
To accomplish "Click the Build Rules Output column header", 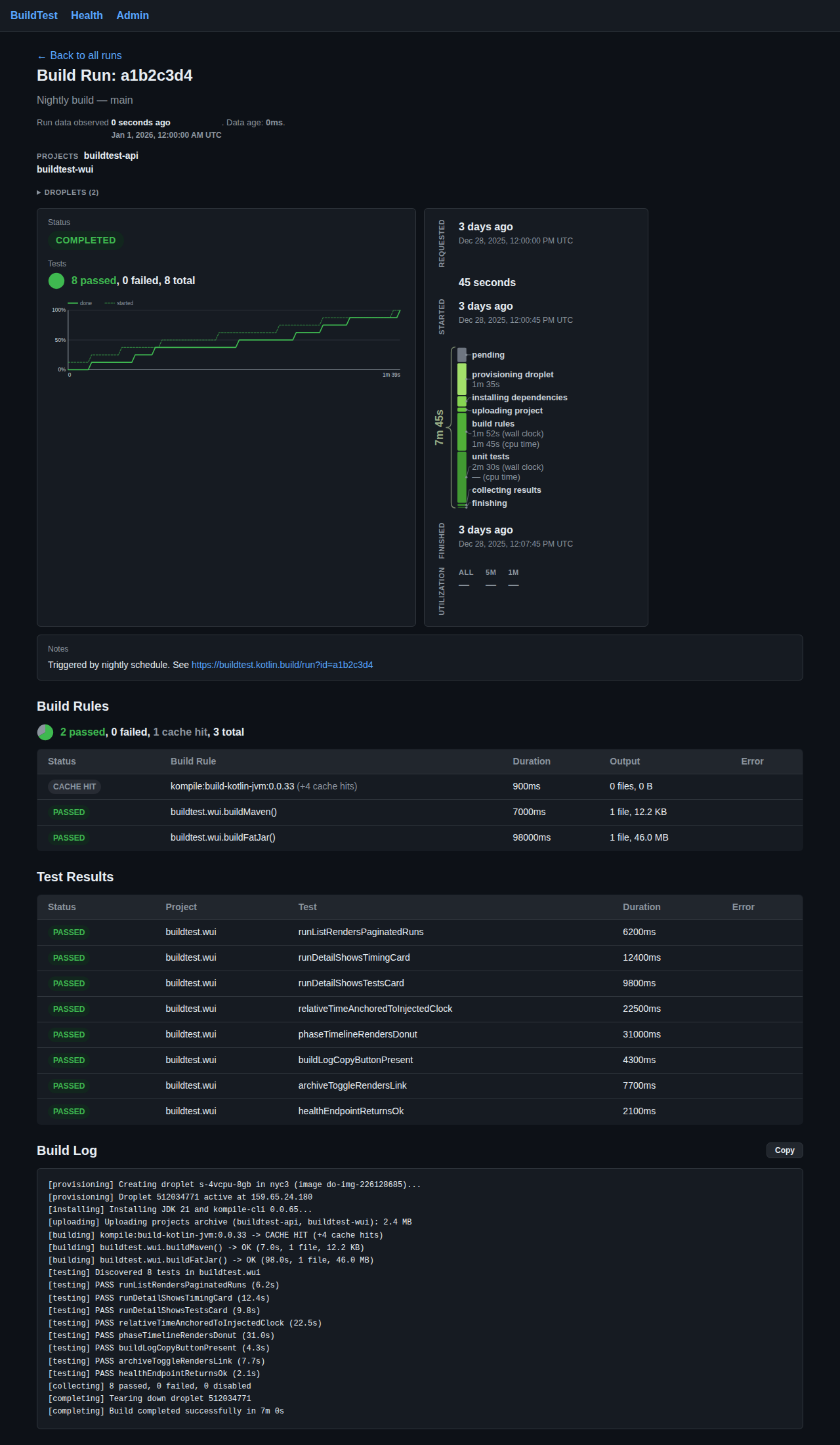I will coord(625,761).
